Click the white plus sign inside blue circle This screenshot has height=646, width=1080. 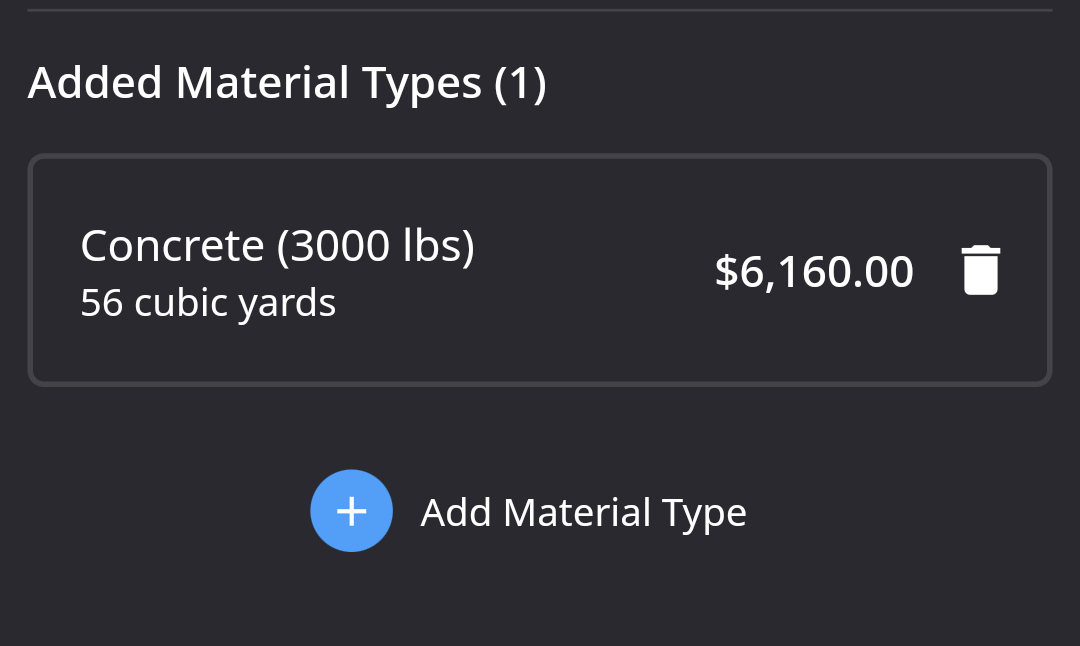(x=351, y=511)
